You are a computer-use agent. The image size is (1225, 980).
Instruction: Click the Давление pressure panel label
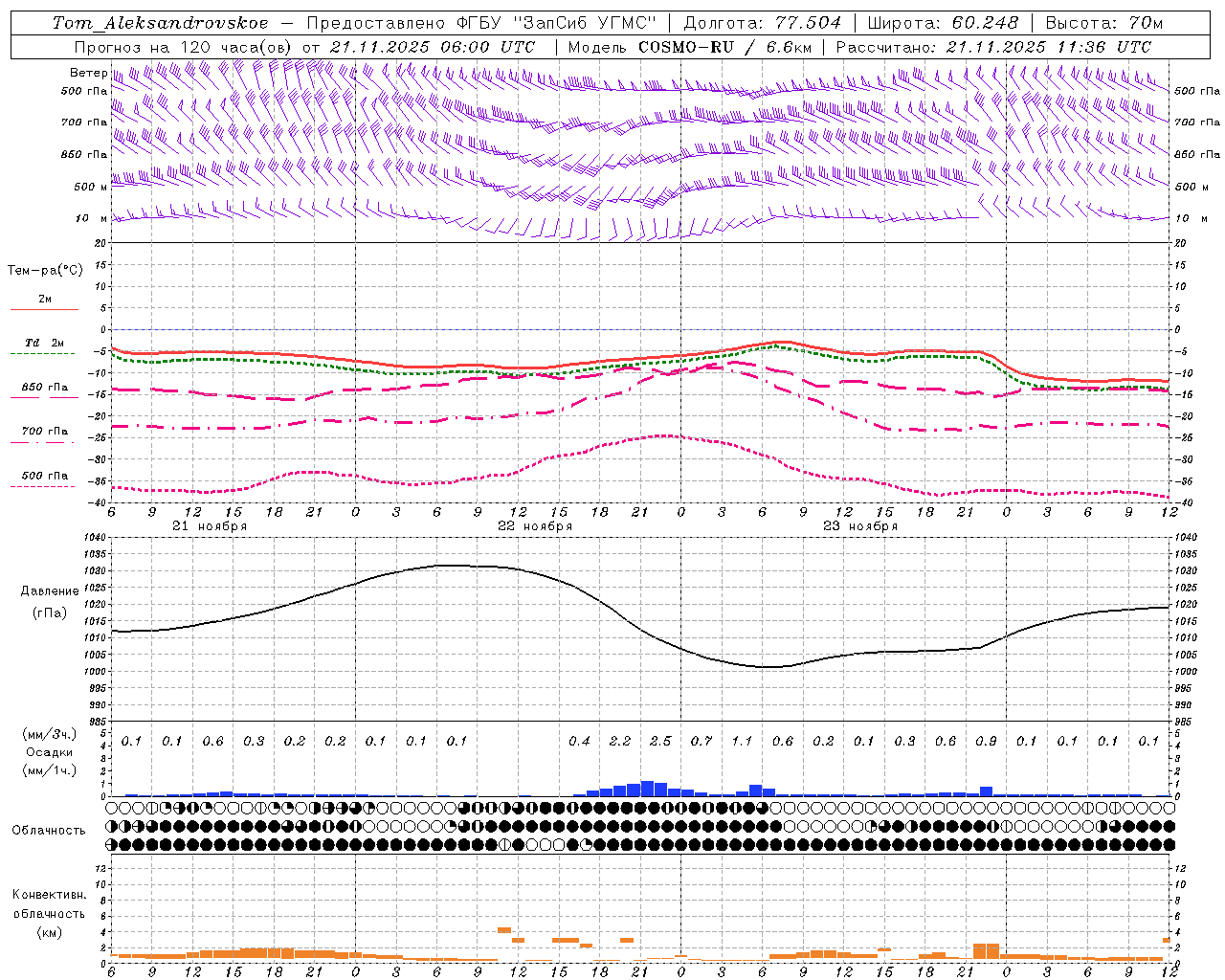click(50, 591)
